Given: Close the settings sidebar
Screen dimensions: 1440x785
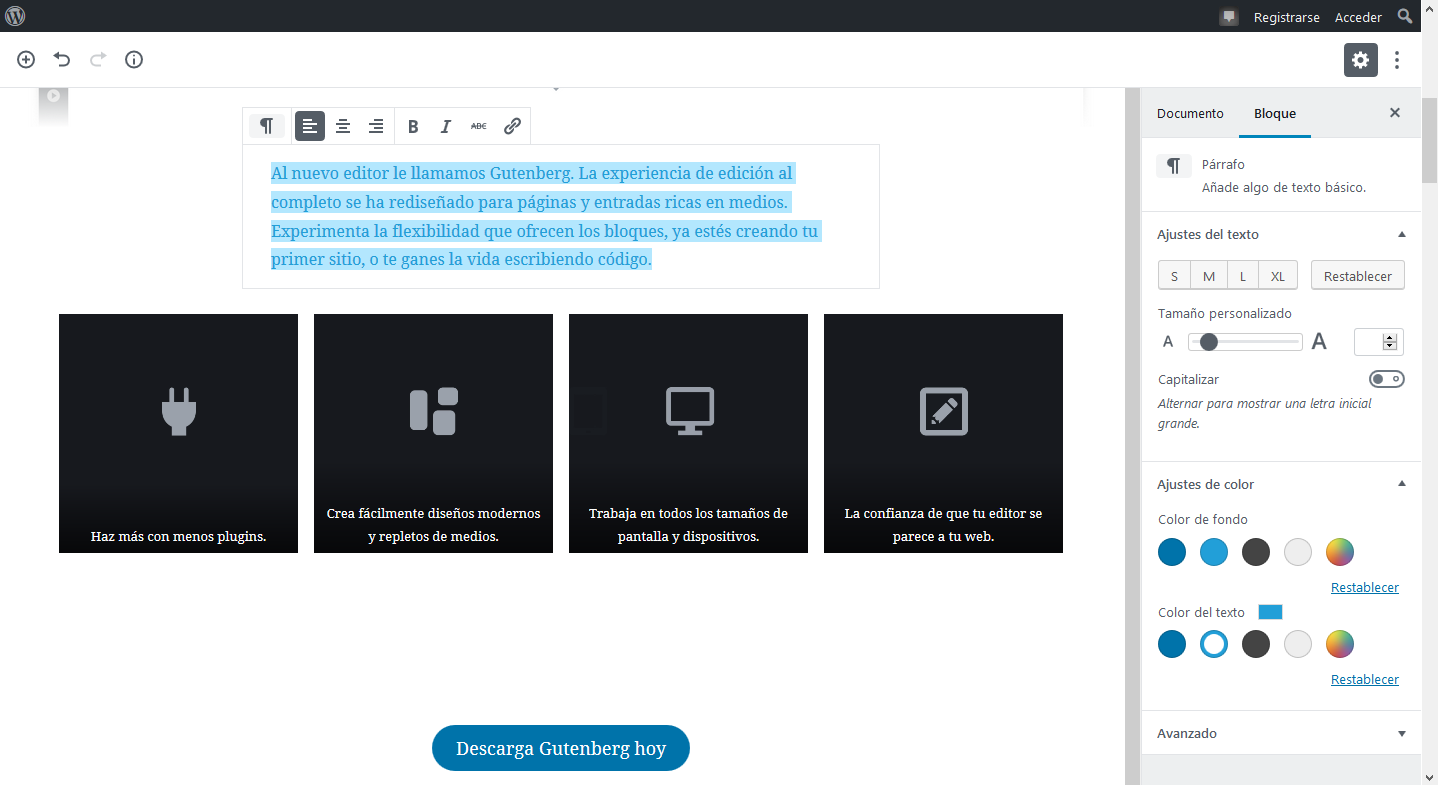Looking at the screenshot, I should point(1395,113).
